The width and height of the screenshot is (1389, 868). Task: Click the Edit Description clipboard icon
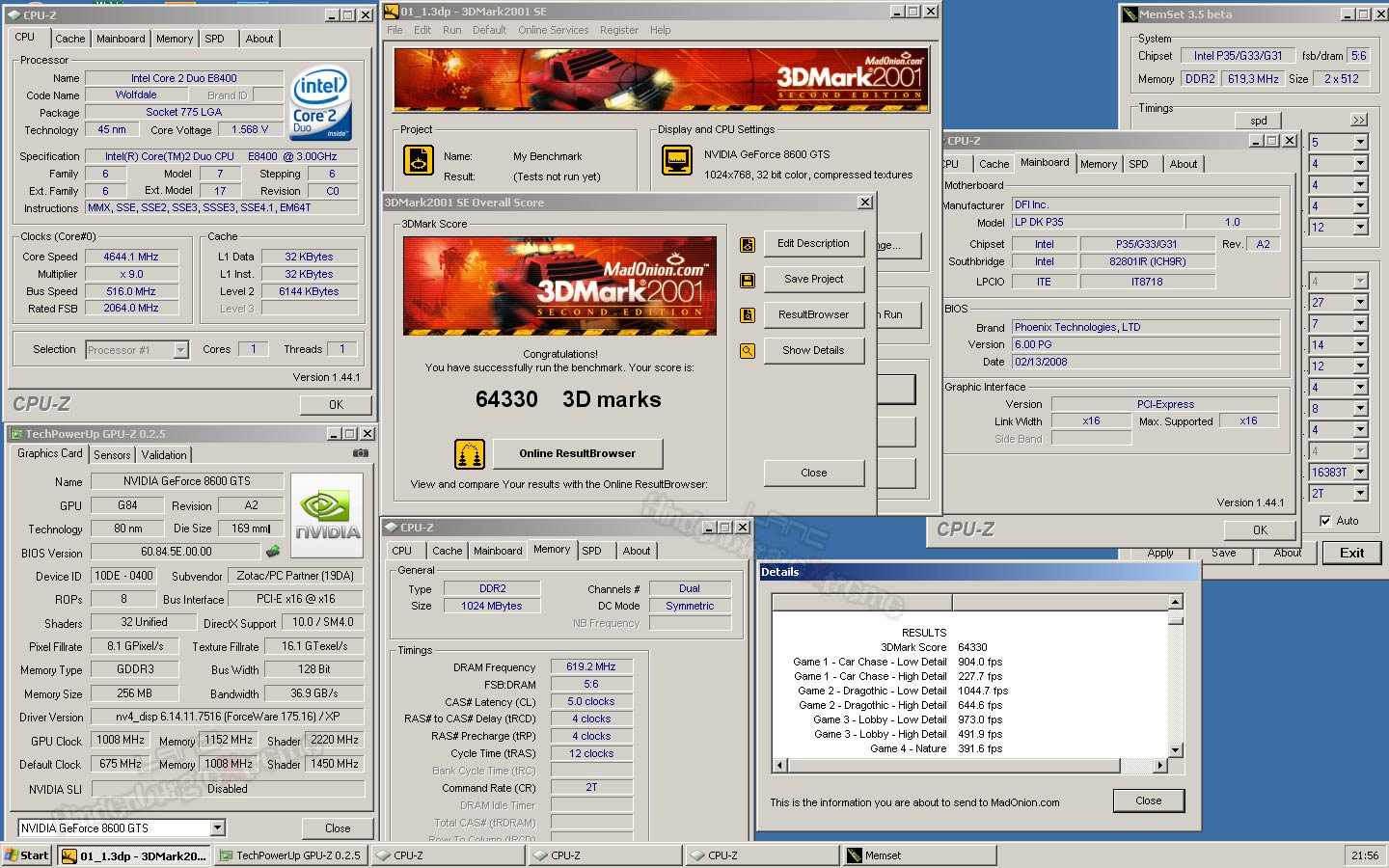(748, 245)
